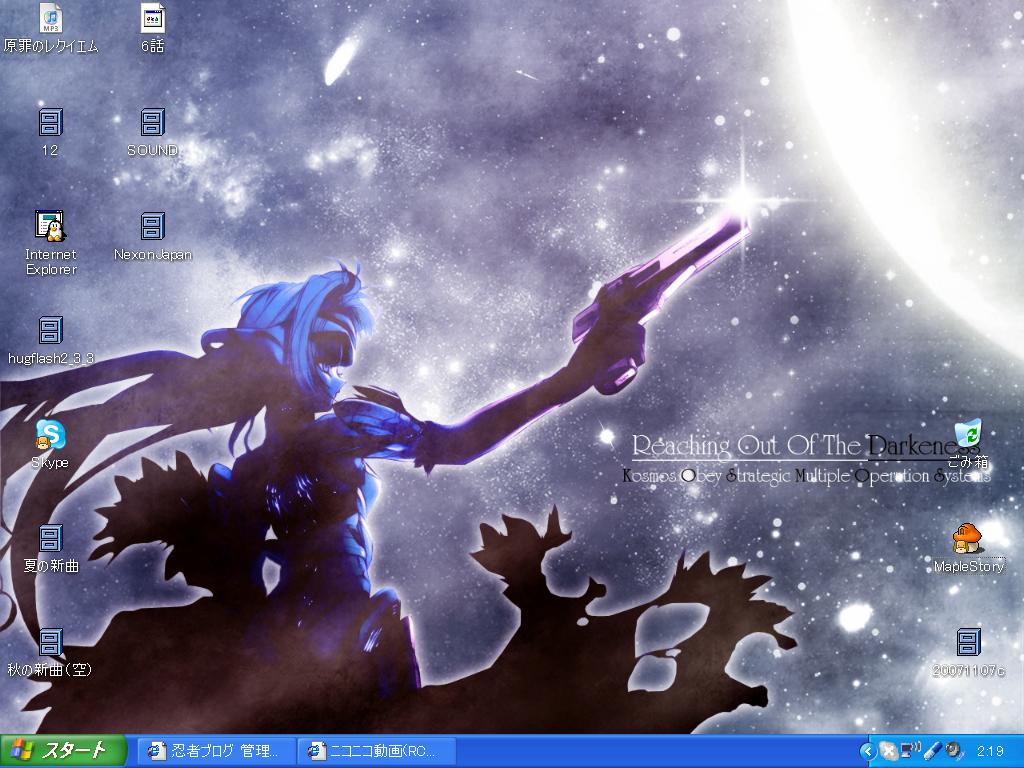
Task: Click the round speaker-like tray icon
Action: click(x=954, y=751)
